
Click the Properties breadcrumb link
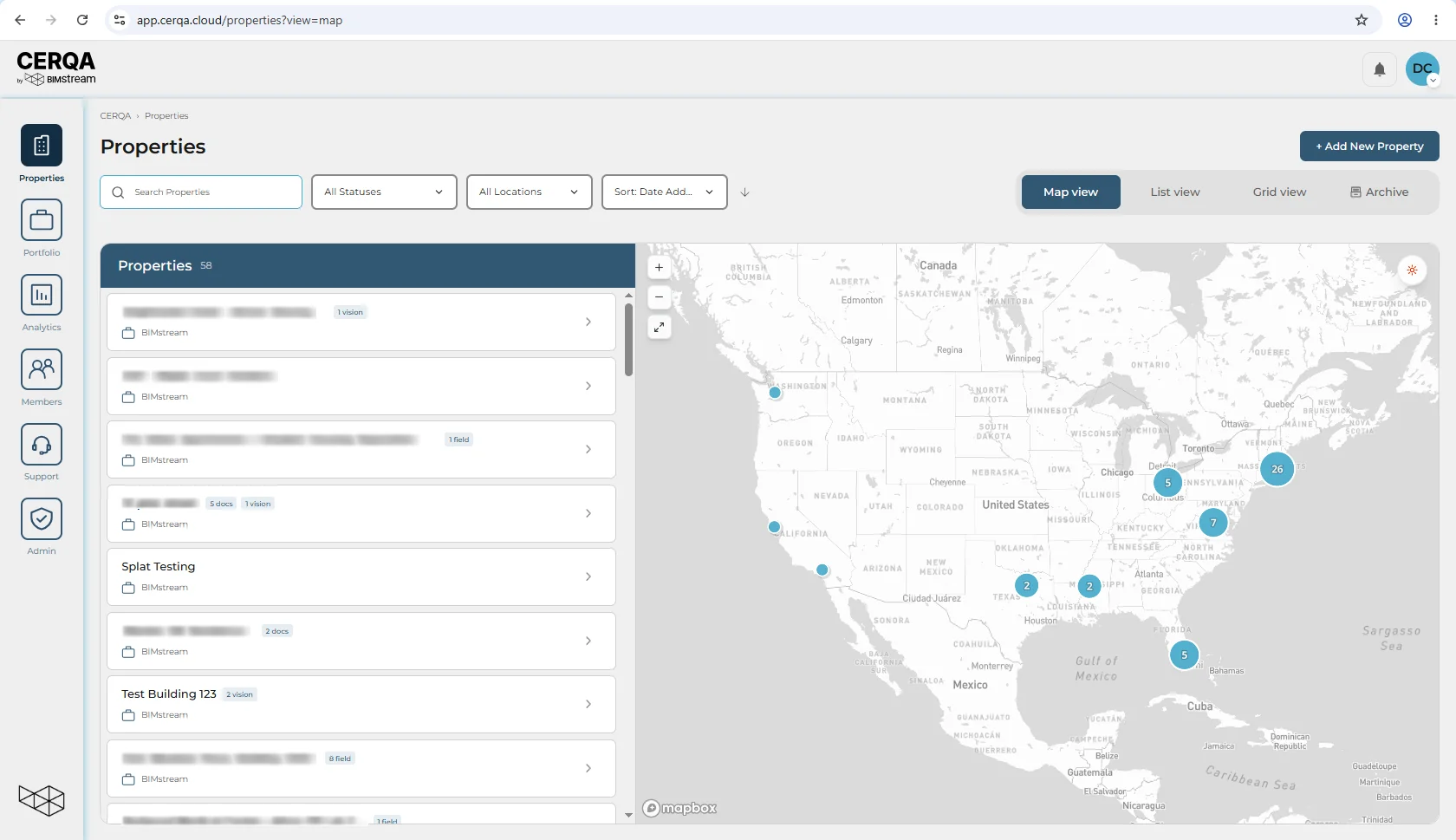pos(166,116)
